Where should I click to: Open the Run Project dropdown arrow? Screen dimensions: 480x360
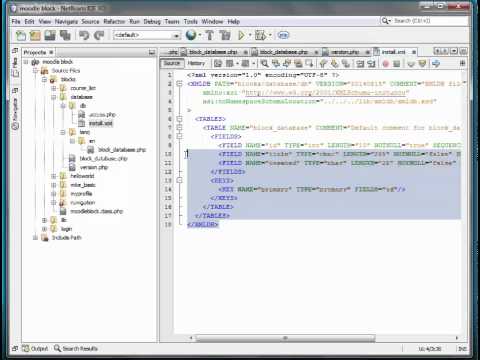coord(250,35)
